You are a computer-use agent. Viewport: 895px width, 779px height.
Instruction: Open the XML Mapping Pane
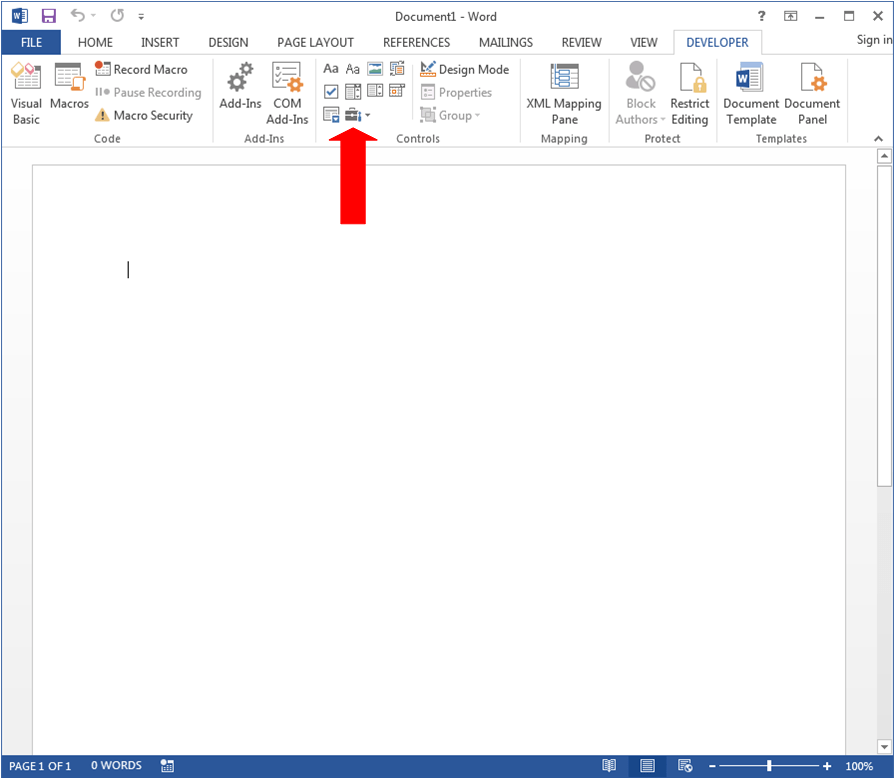(564, 94)
